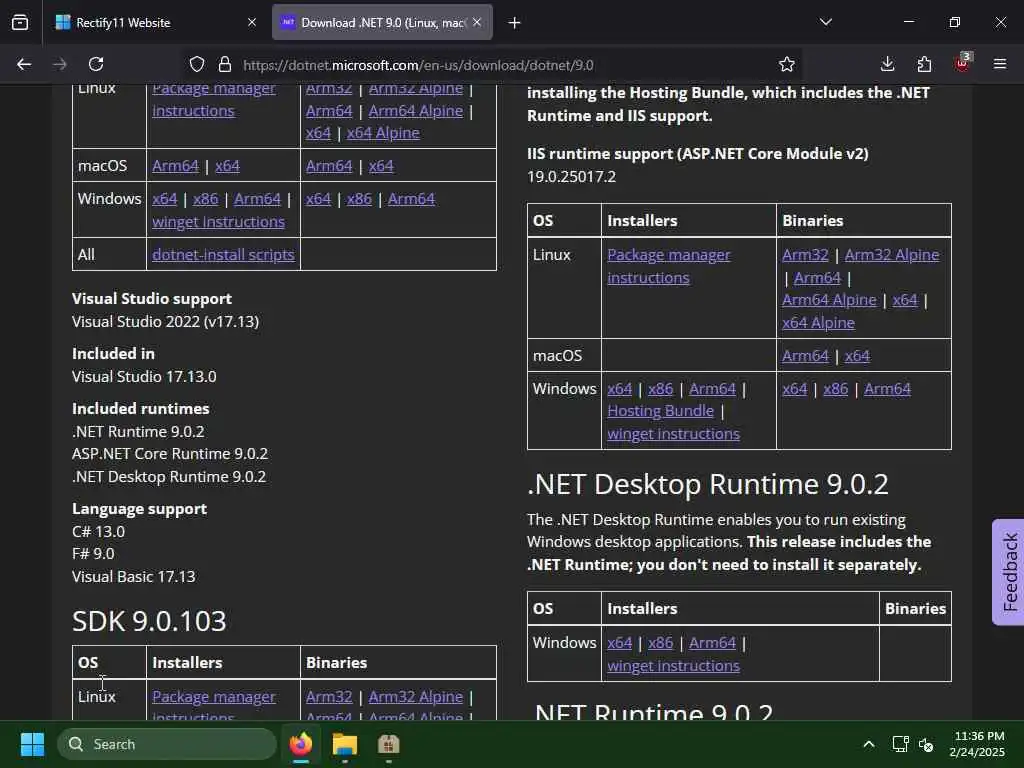Select the SDK 9.0.103 heading text
Viewport: 1024px width, 768px height.
point(149,621)
